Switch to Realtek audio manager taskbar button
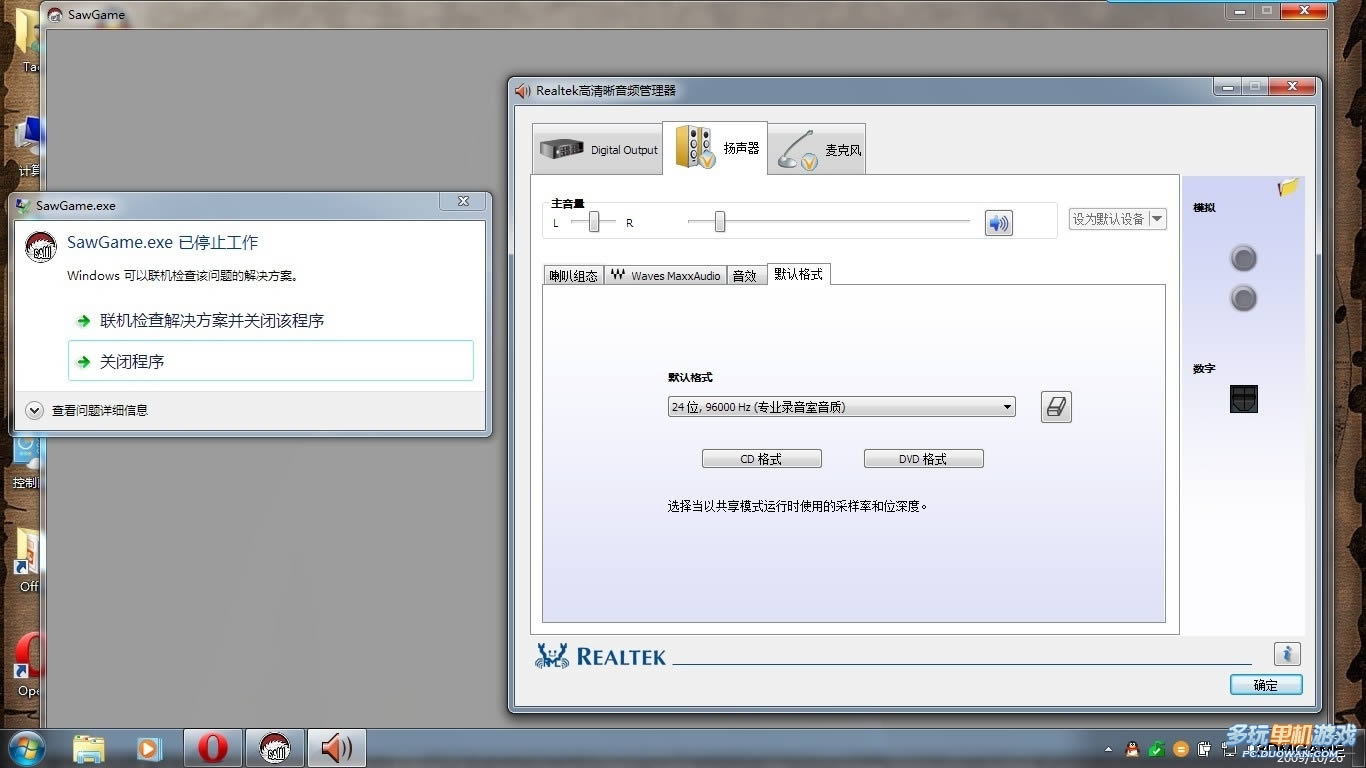This screenshot has height=768, width=1366. [337, 748]
